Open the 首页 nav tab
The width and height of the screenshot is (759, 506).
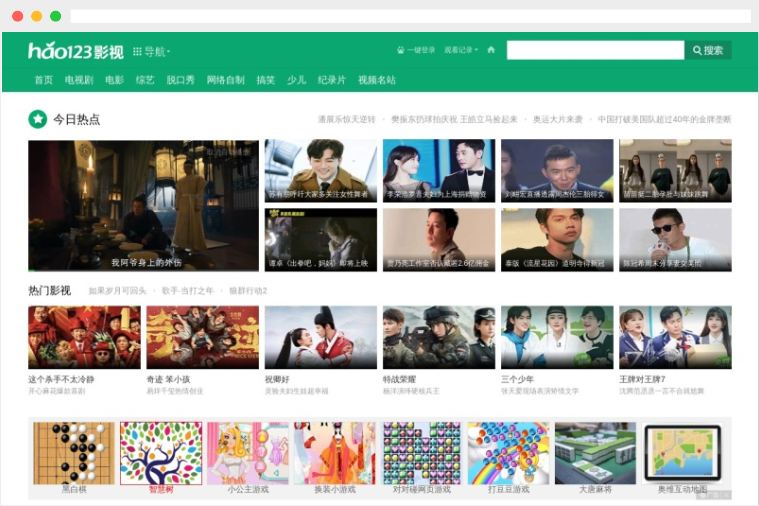pyautogui.click(x=44, y=80)
